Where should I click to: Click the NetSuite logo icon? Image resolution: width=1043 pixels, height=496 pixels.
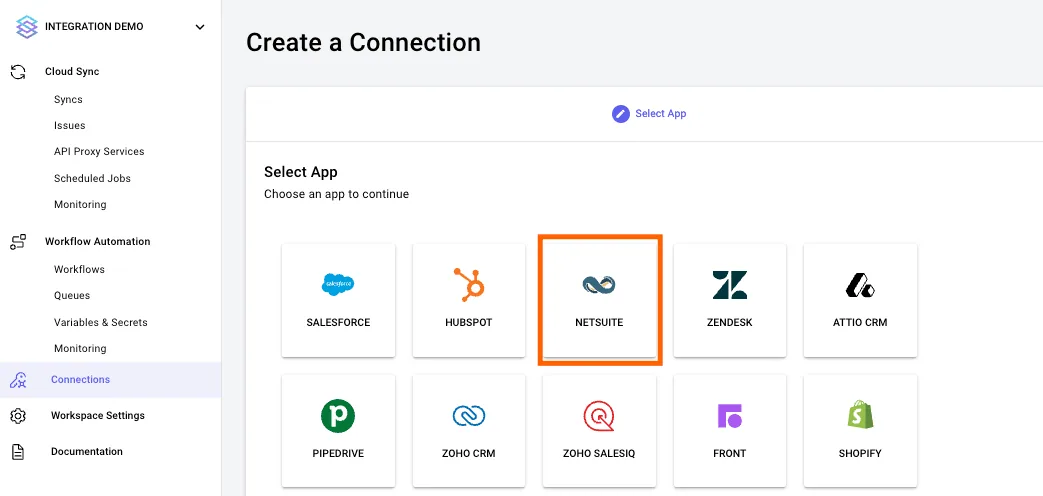pos(599,285)
